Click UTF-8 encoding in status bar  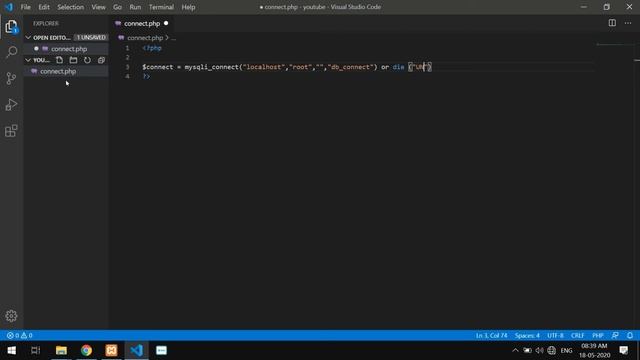[555, 336]
